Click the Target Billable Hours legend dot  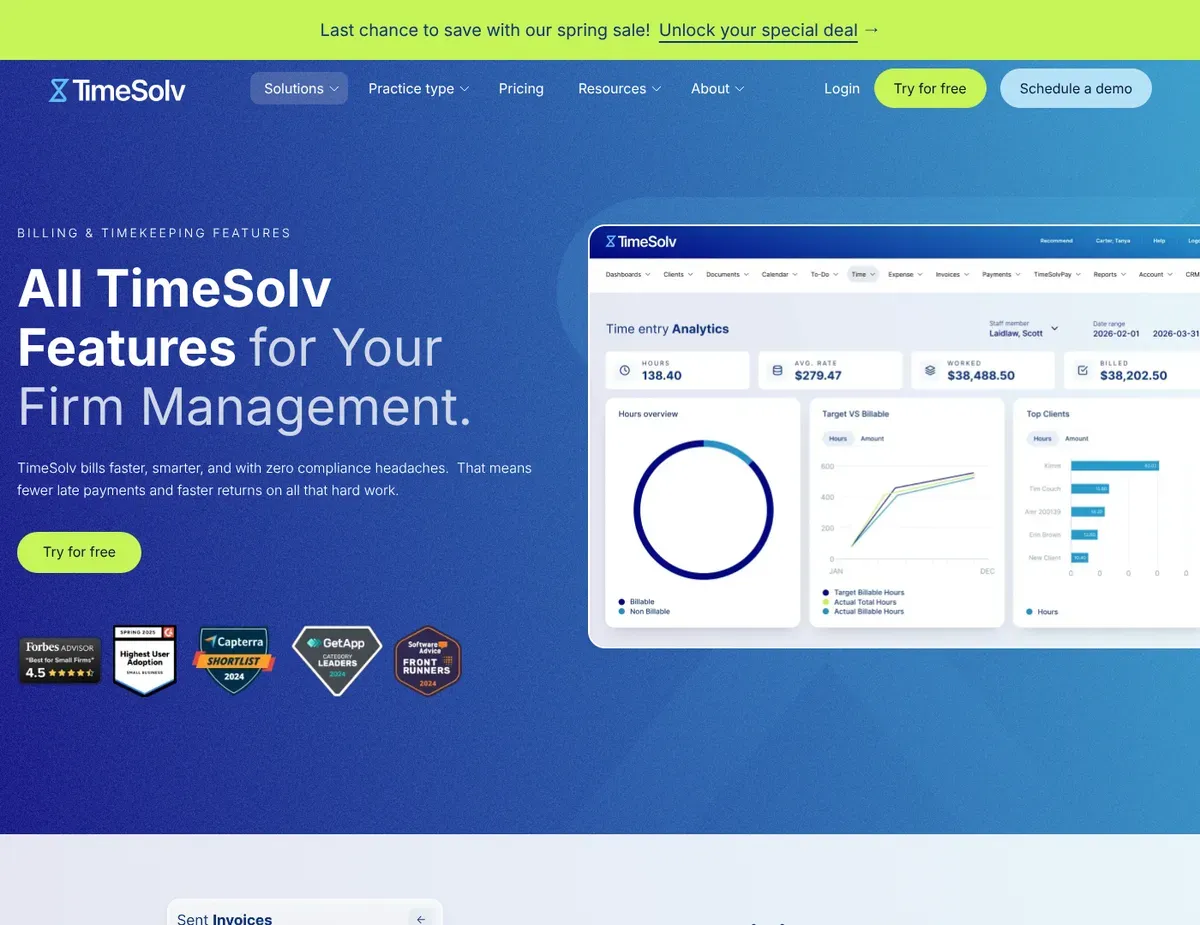pos(826,593)
